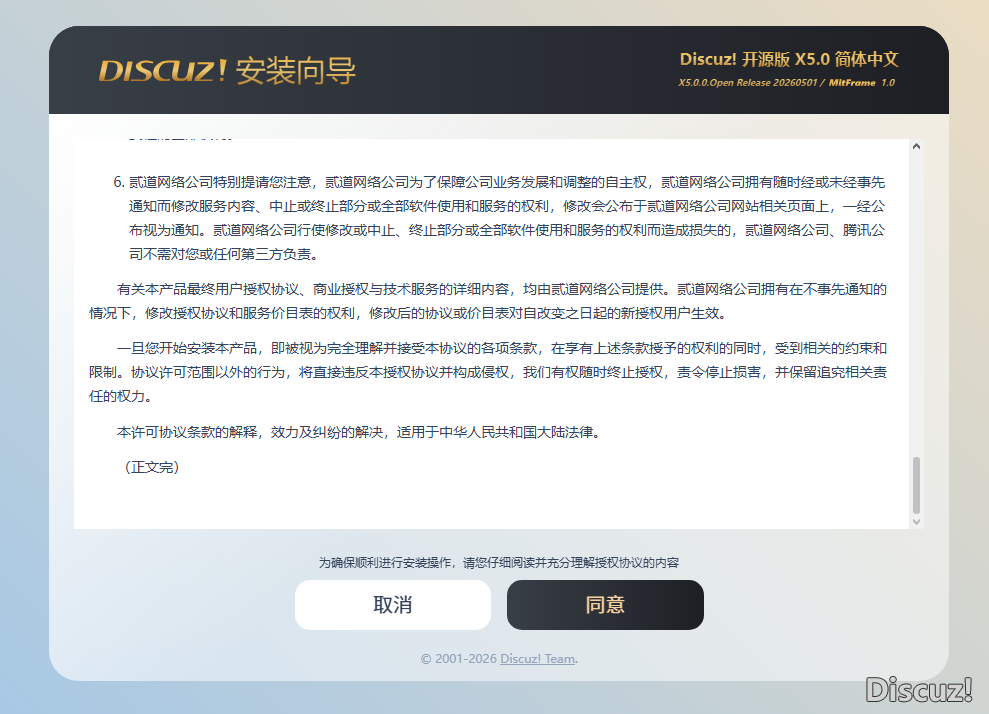Click paragraph beginning '有关本产品最终用户授权协议'
The height and width of the screenshot is (714, 989).
pyautogui.click(x=488, y=301)
